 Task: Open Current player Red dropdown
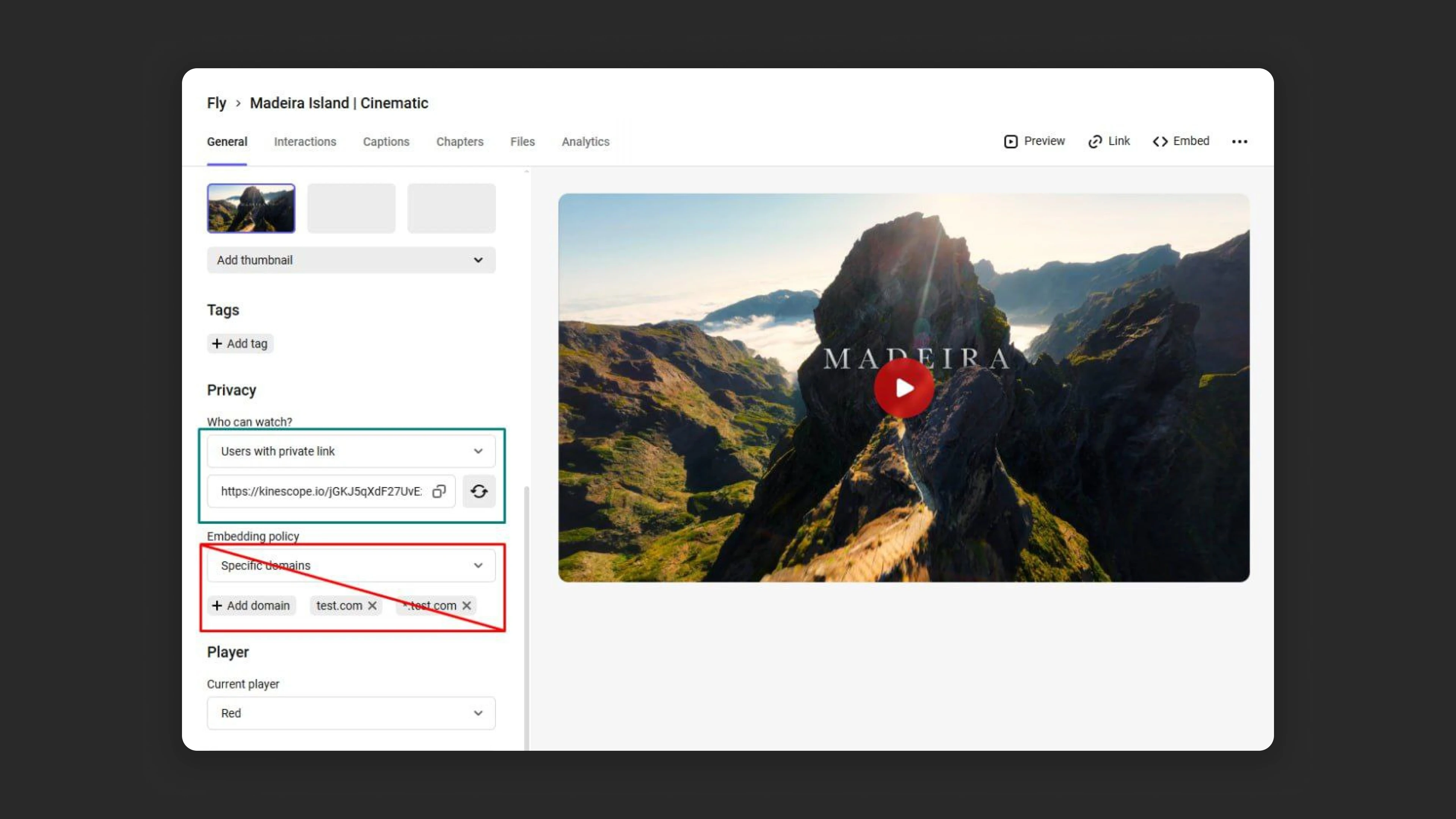[351, 713]
